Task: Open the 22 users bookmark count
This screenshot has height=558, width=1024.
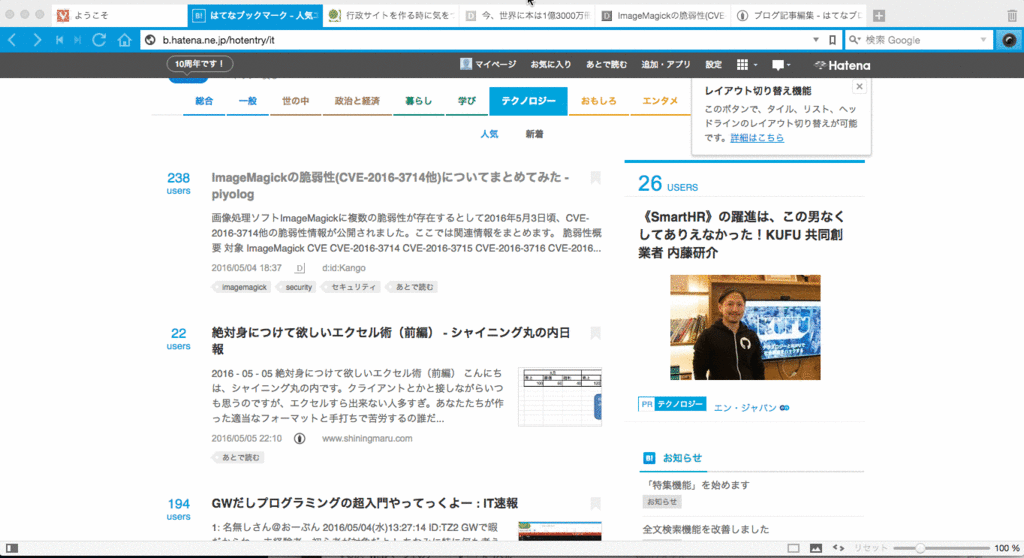Action: point(178,338)
